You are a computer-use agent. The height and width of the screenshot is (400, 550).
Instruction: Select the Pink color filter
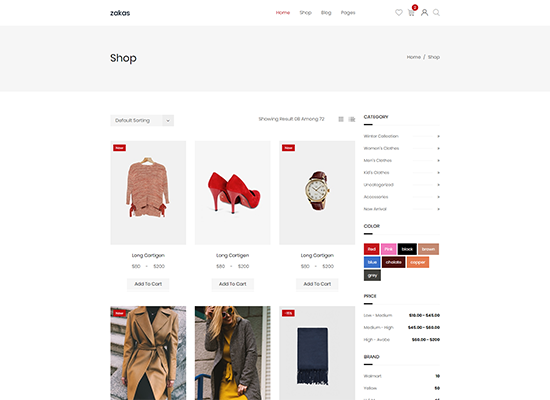(388, 249)
